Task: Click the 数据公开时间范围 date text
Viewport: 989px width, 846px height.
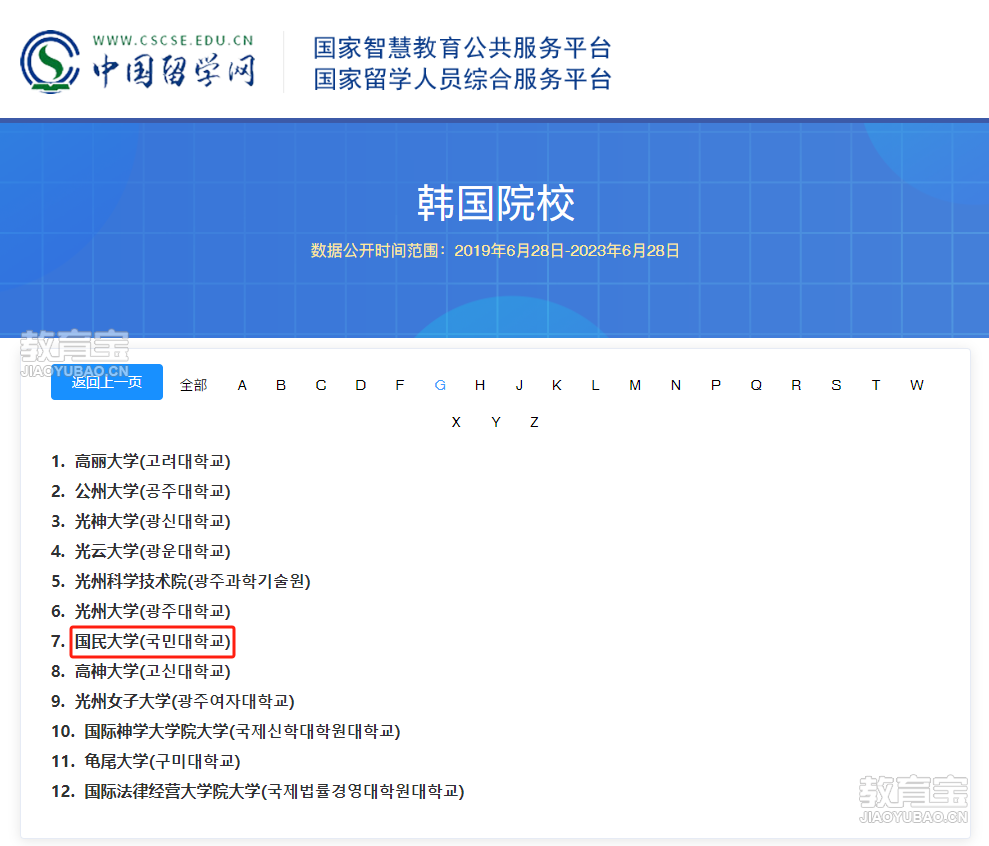Action: [495, 250]
